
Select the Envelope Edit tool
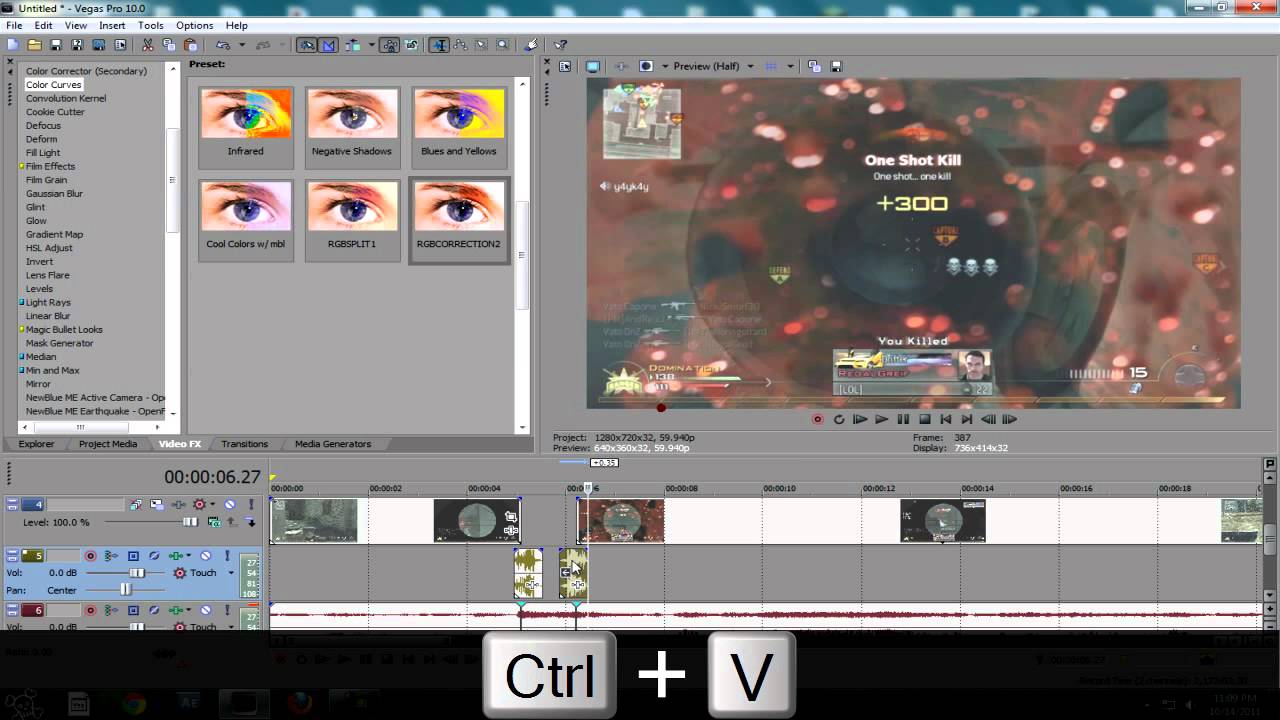[460, 45]
